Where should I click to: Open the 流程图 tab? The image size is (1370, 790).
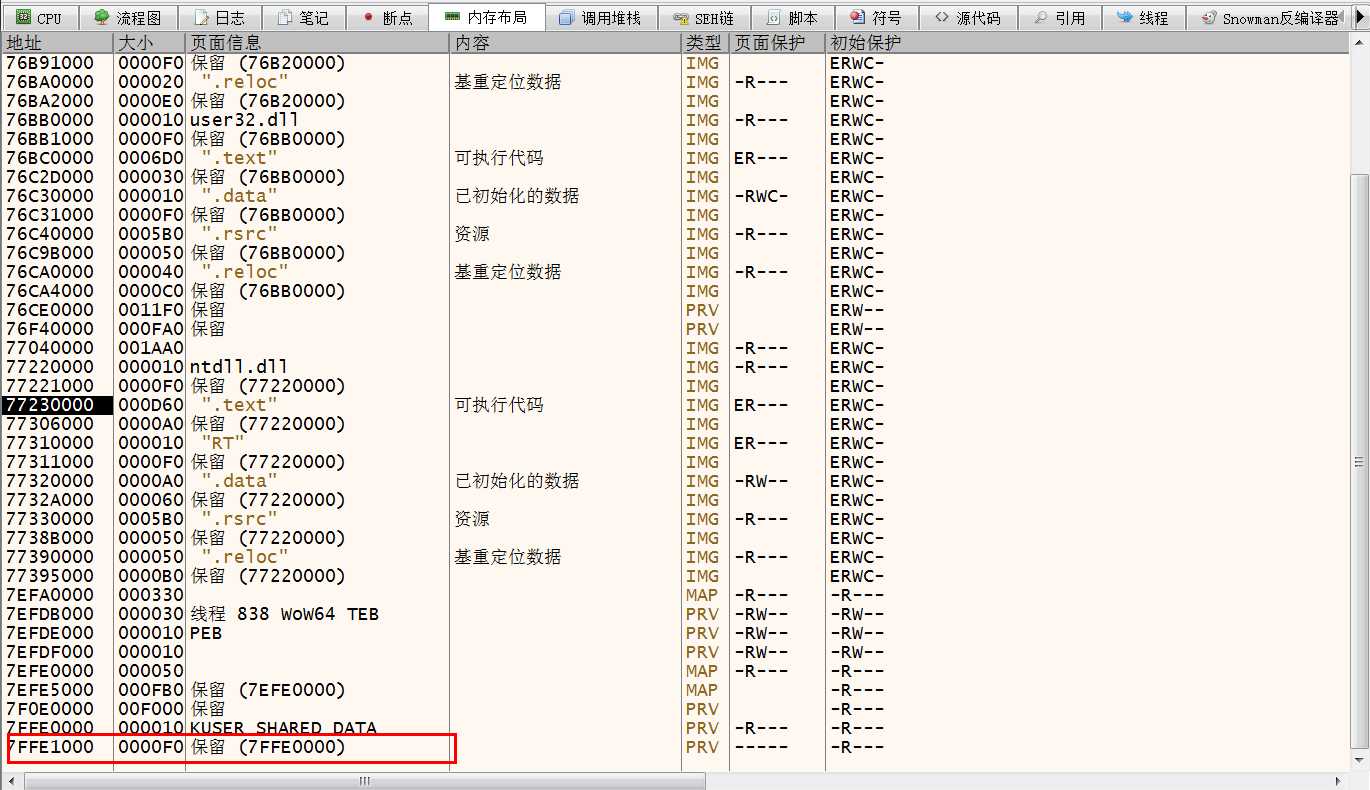[x=128, y=17]
